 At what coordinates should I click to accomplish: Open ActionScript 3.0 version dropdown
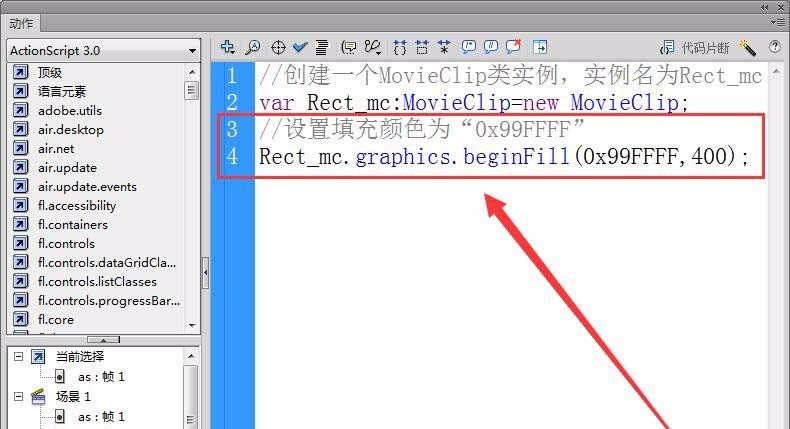click(x=103, y=50)
